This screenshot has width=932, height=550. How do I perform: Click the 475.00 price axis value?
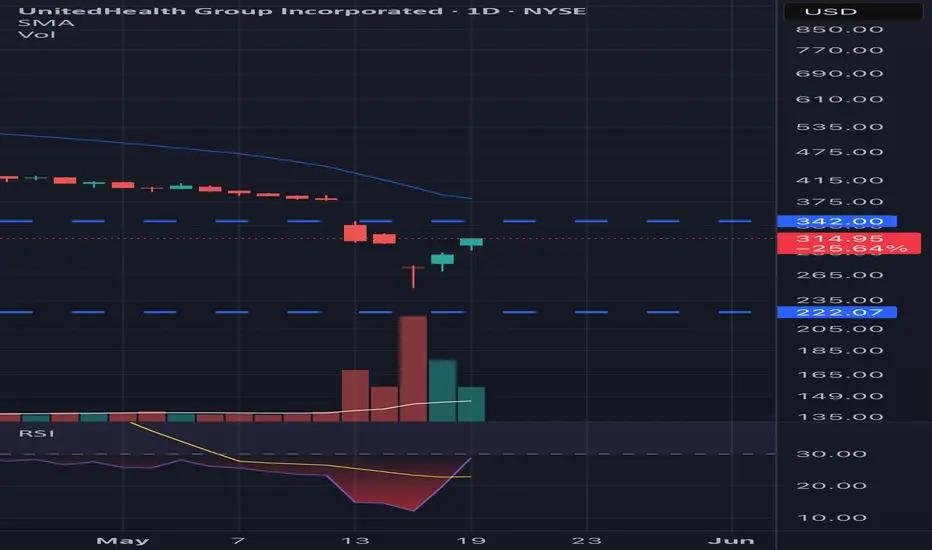point(839,152)
